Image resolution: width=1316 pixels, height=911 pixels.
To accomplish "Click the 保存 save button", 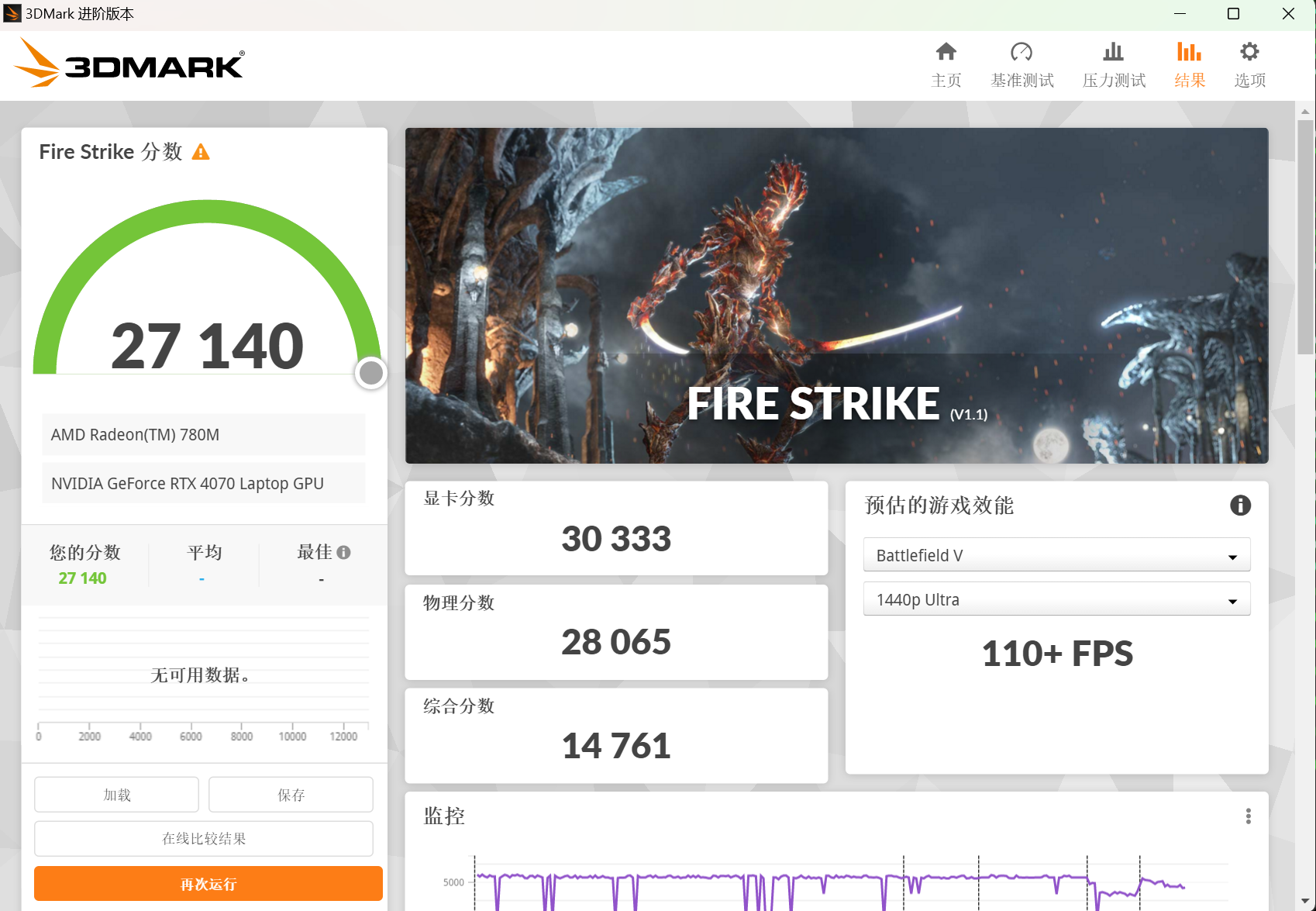I will [x=291, y=795].
